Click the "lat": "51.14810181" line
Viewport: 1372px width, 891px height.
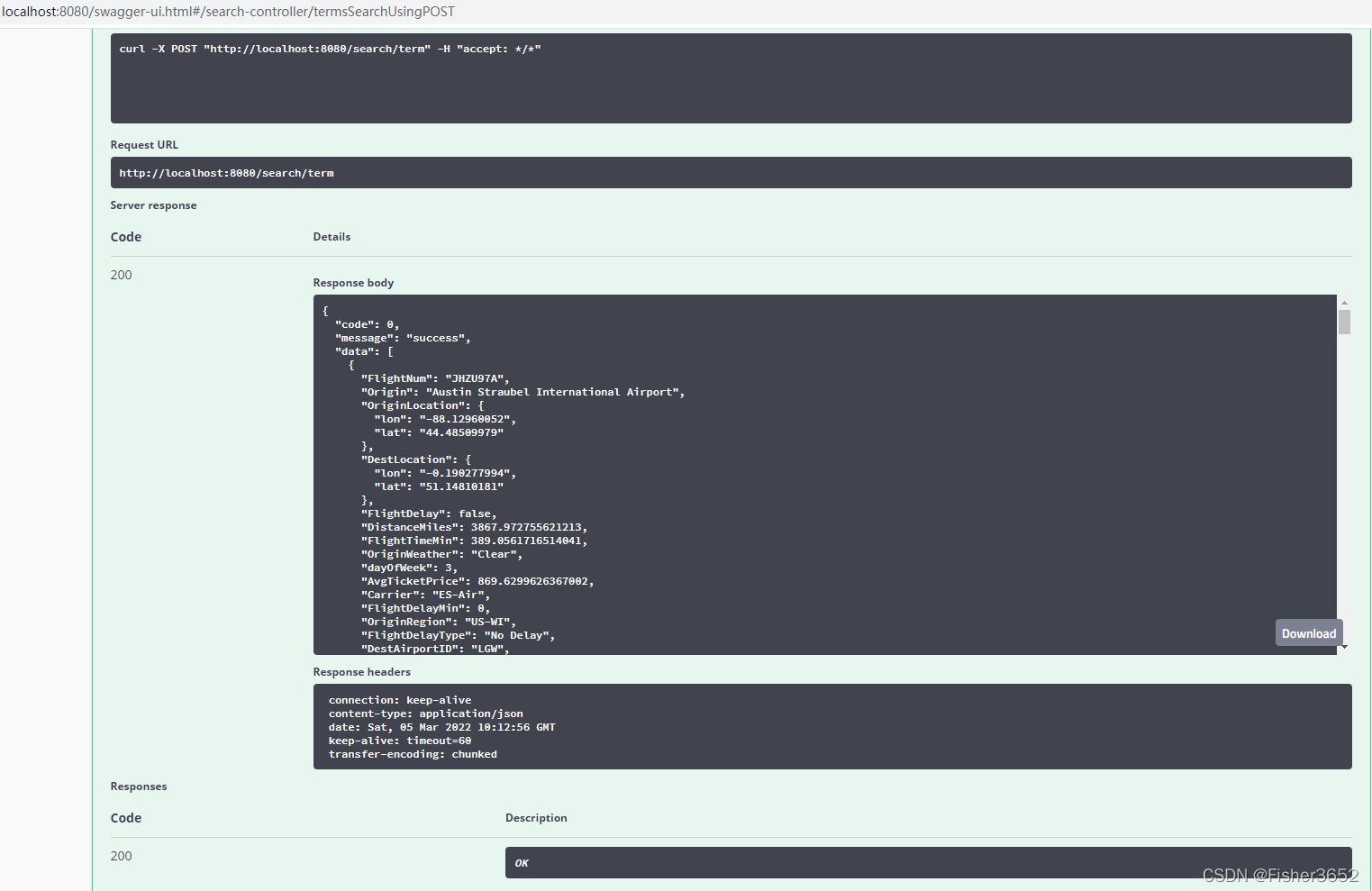tap(439, 486)
